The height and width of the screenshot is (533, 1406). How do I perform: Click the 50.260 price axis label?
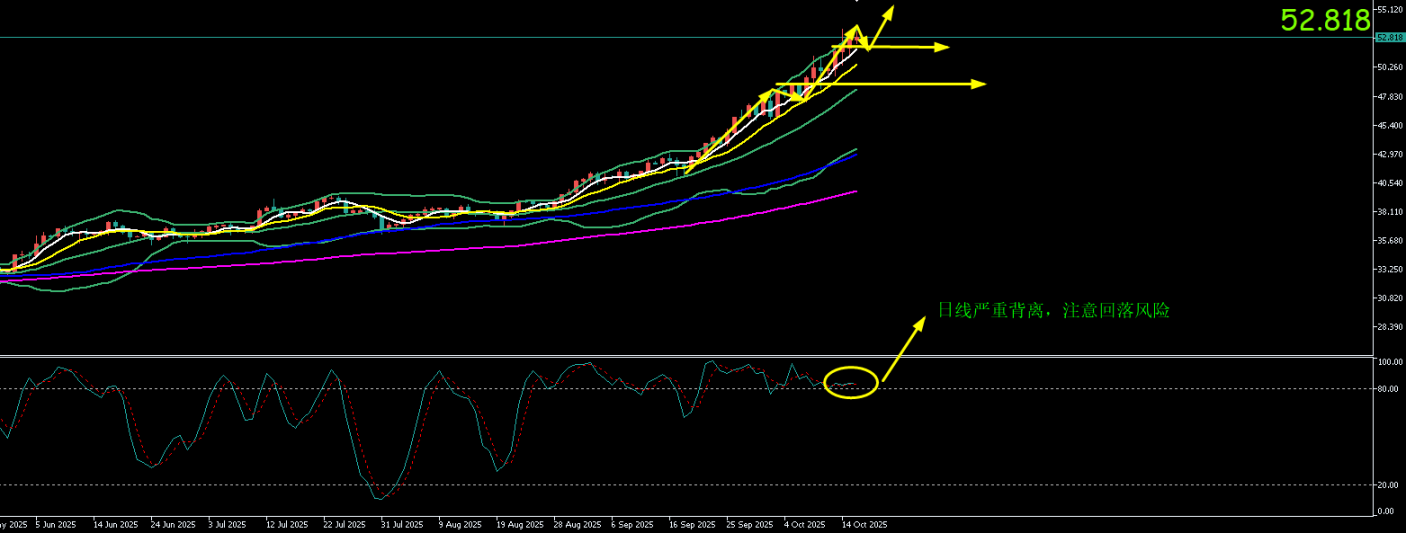click(x=1390, y=67)
